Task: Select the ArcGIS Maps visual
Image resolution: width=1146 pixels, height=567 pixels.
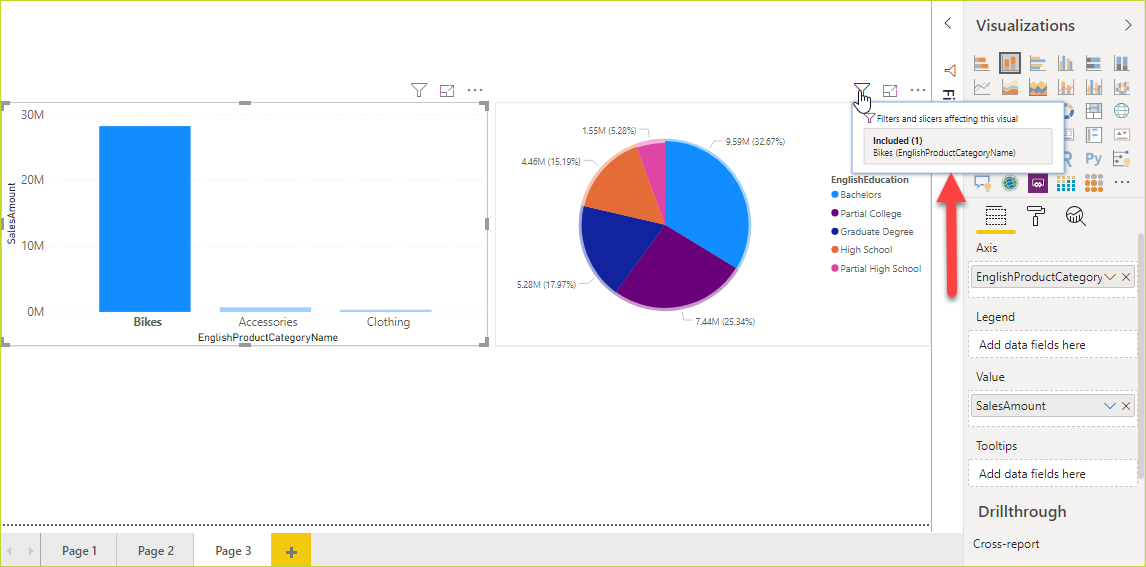Action: [1010, 183]
